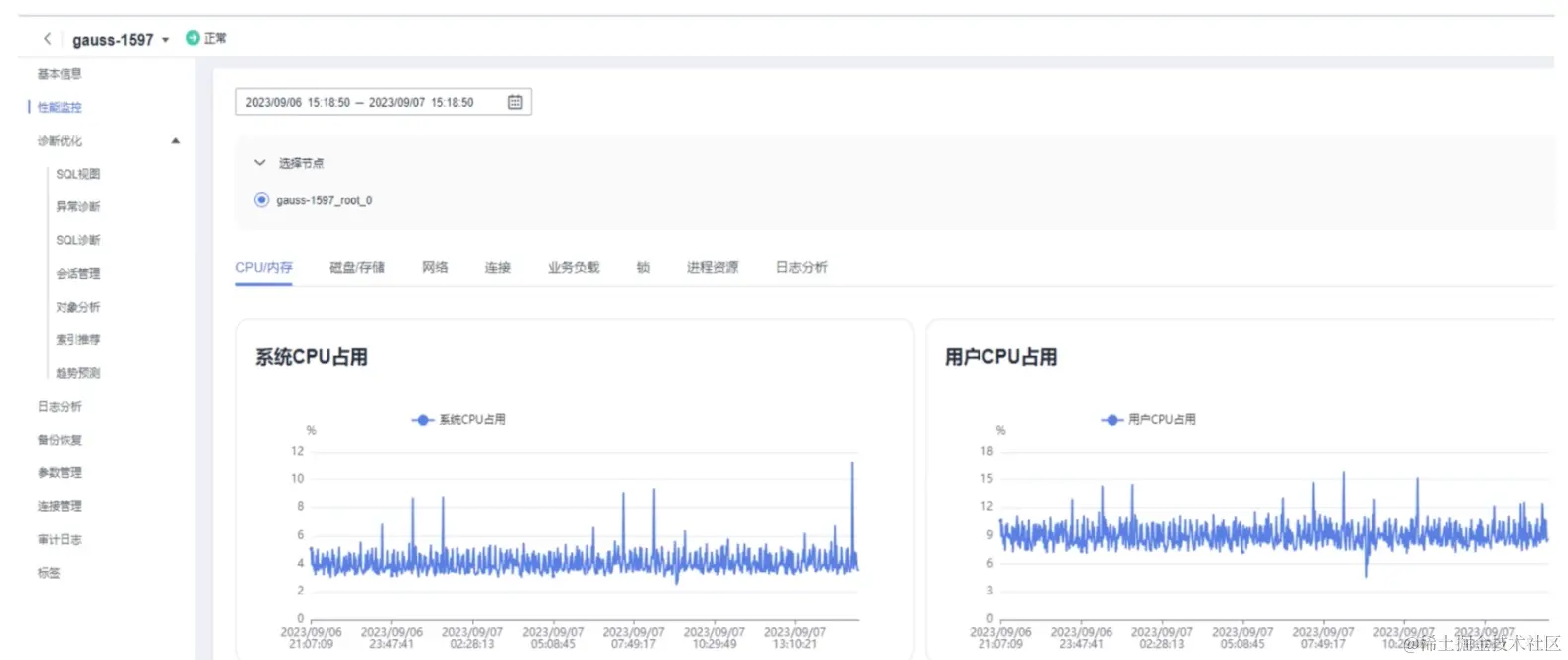Click the 用户CPU占用 chart title

click(x=1000, y=357)
